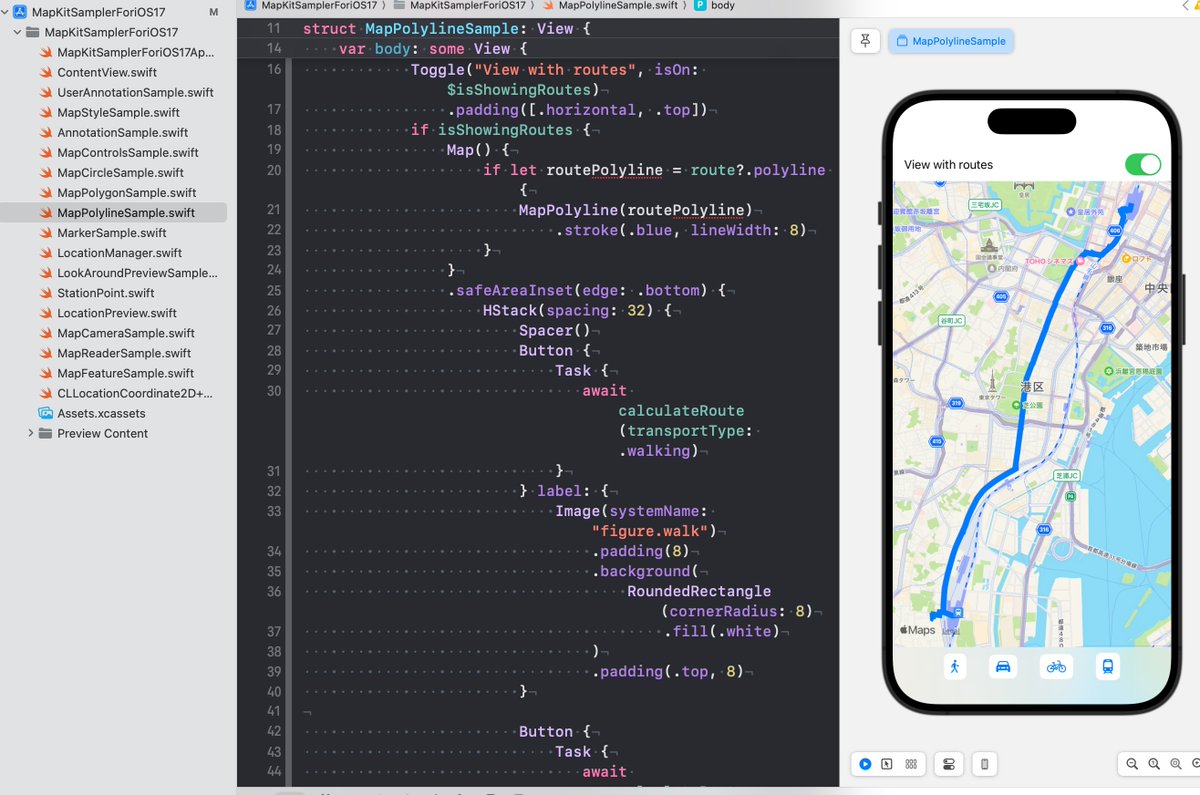Toggle the View with routes switch off
Viewport: 1200px width, 795px height.
pyautogui.click(x=1143, y=164)
